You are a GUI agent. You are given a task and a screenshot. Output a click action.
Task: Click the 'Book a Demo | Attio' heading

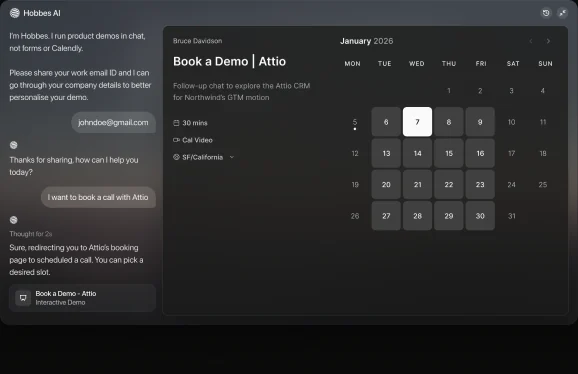(229, 61)
